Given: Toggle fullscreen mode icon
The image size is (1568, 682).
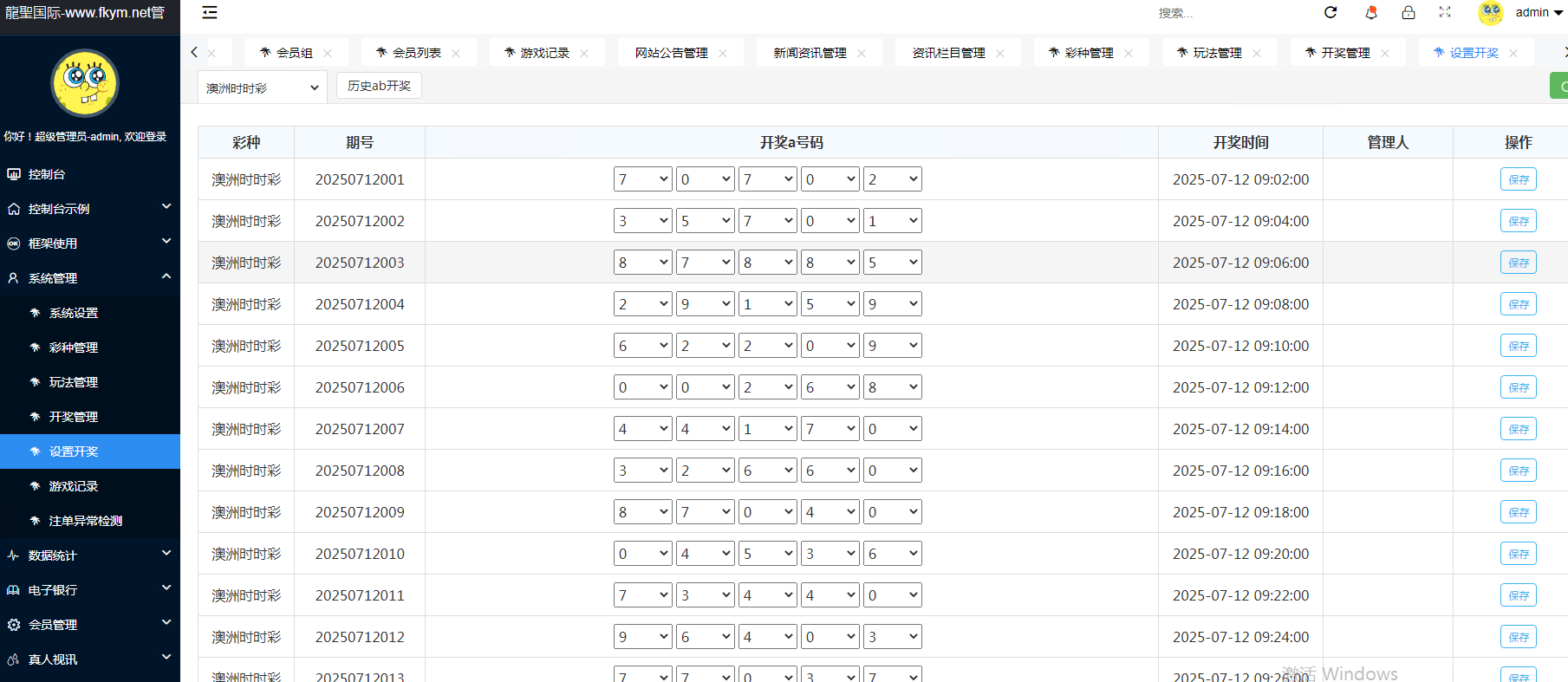Looking at the screenshot, I should coord(1445,12).
